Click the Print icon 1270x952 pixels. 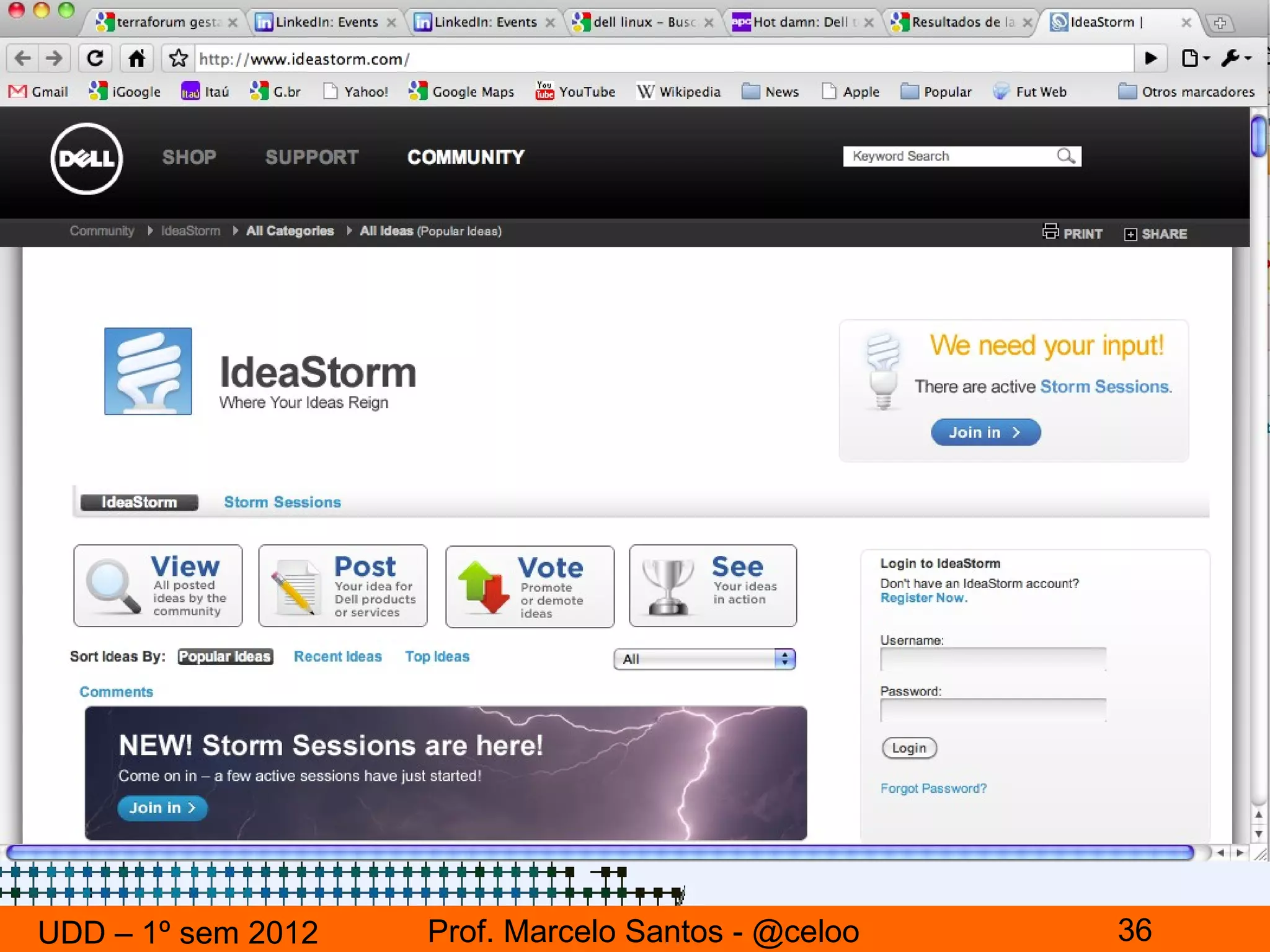coord(1050,232)
